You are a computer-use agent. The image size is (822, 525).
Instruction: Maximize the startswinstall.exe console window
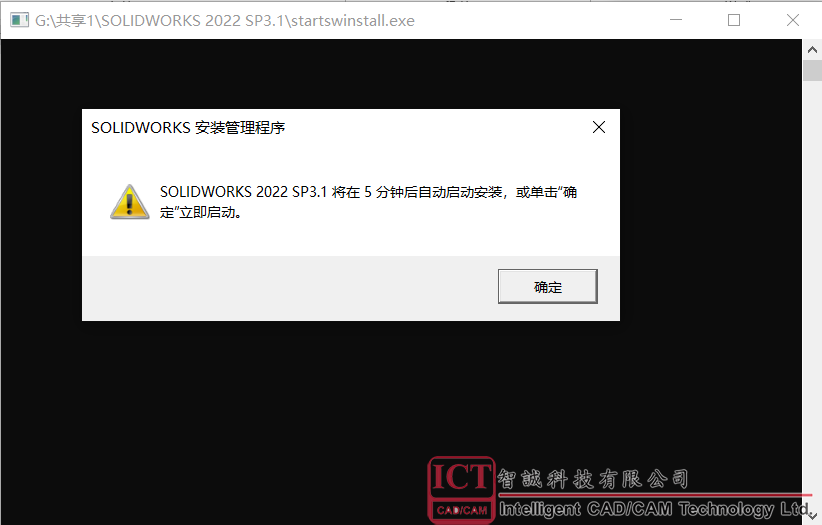734,20
